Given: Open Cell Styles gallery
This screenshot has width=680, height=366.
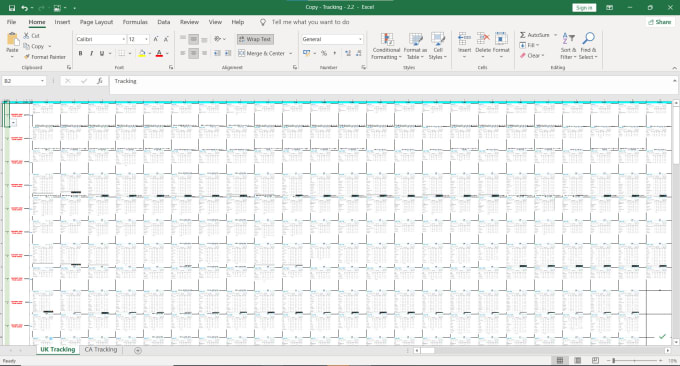Looking at the screenshot, I should click(x=438, y=46).
